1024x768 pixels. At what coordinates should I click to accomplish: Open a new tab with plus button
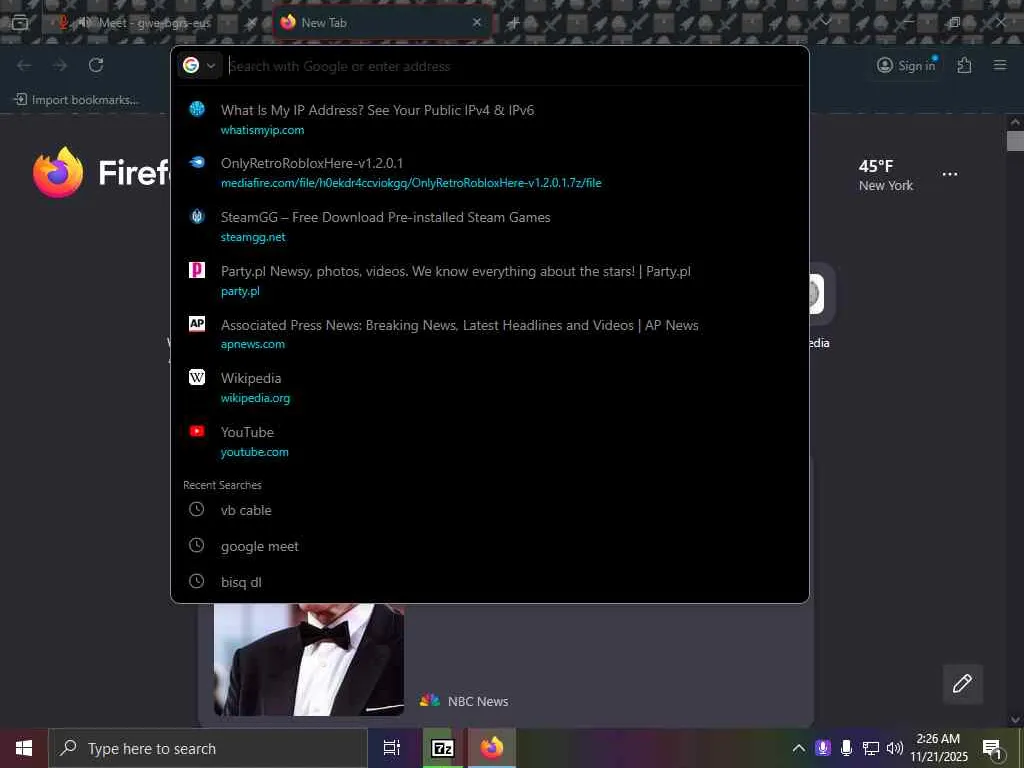(x=513, y=23)
